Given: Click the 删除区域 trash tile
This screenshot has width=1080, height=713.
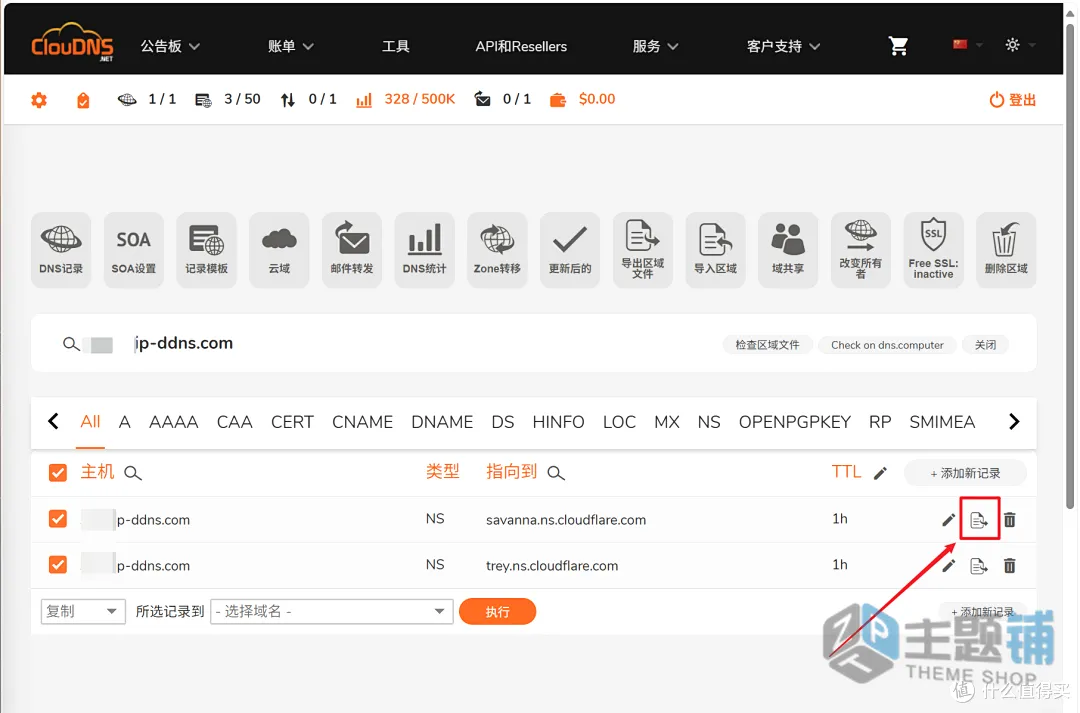Looking at the screenshot, I should 1006,249.
